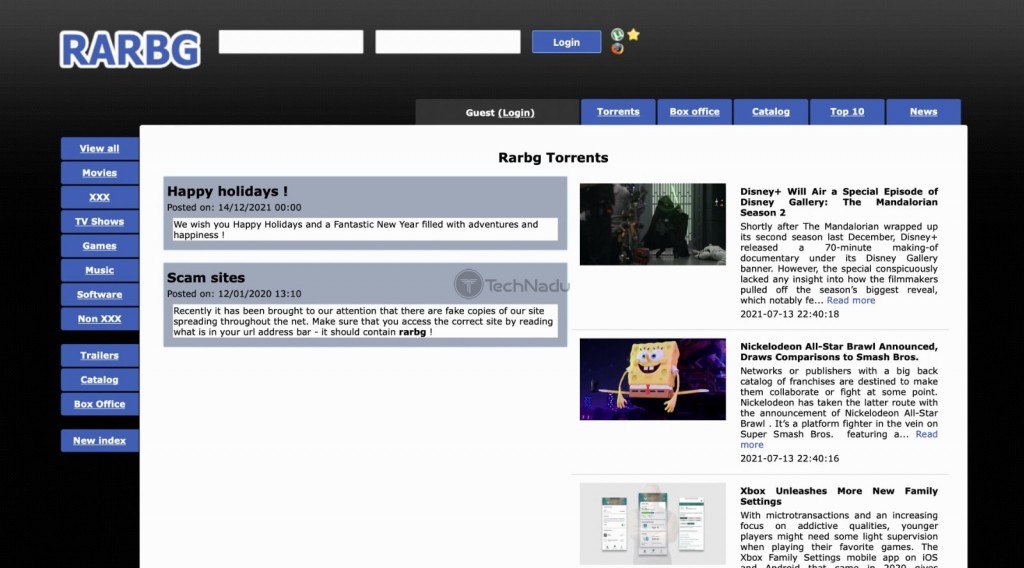Click the date 14/12/2021 00:00
The height and width of the screenshot is (568, 1024).
pyautogui.click(x=259, y=208)
